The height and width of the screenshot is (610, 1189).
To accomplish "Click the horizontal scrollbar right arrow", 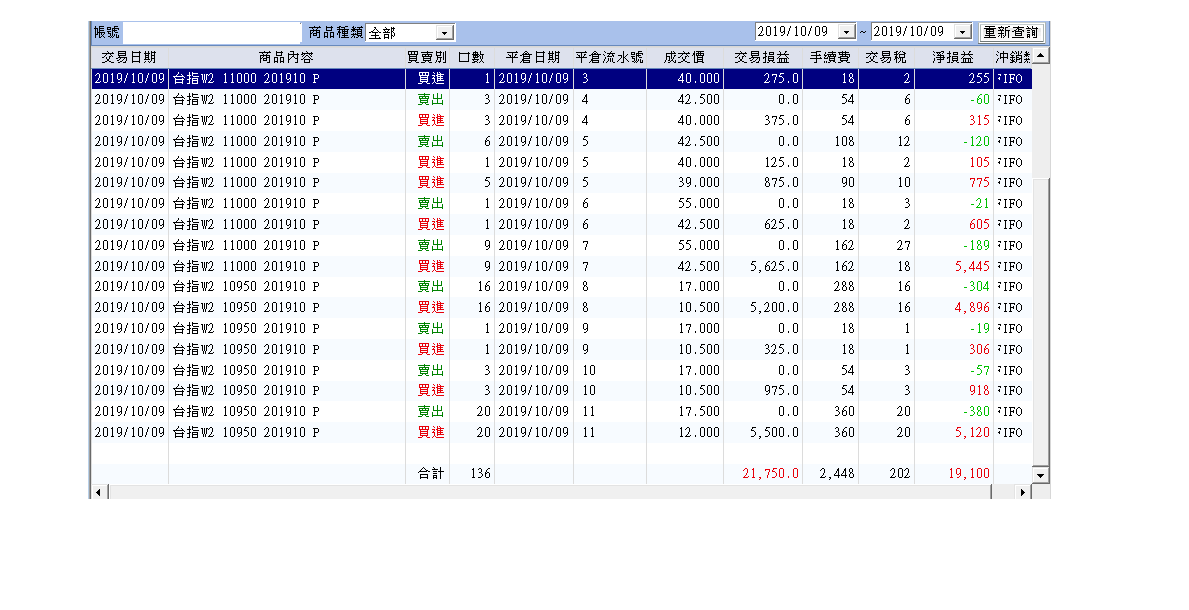I will 1023,492.
